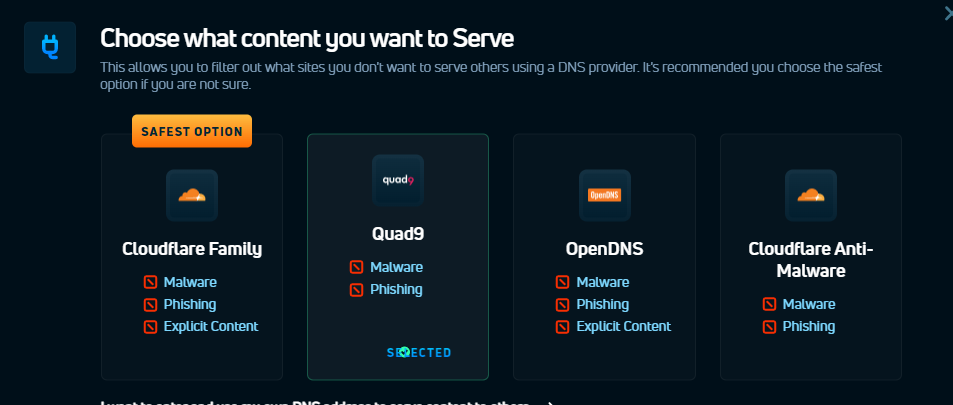Screen dimensions: 953x405
Task: Choose the Cloudflare Family card title
Action: coord(192,249)
